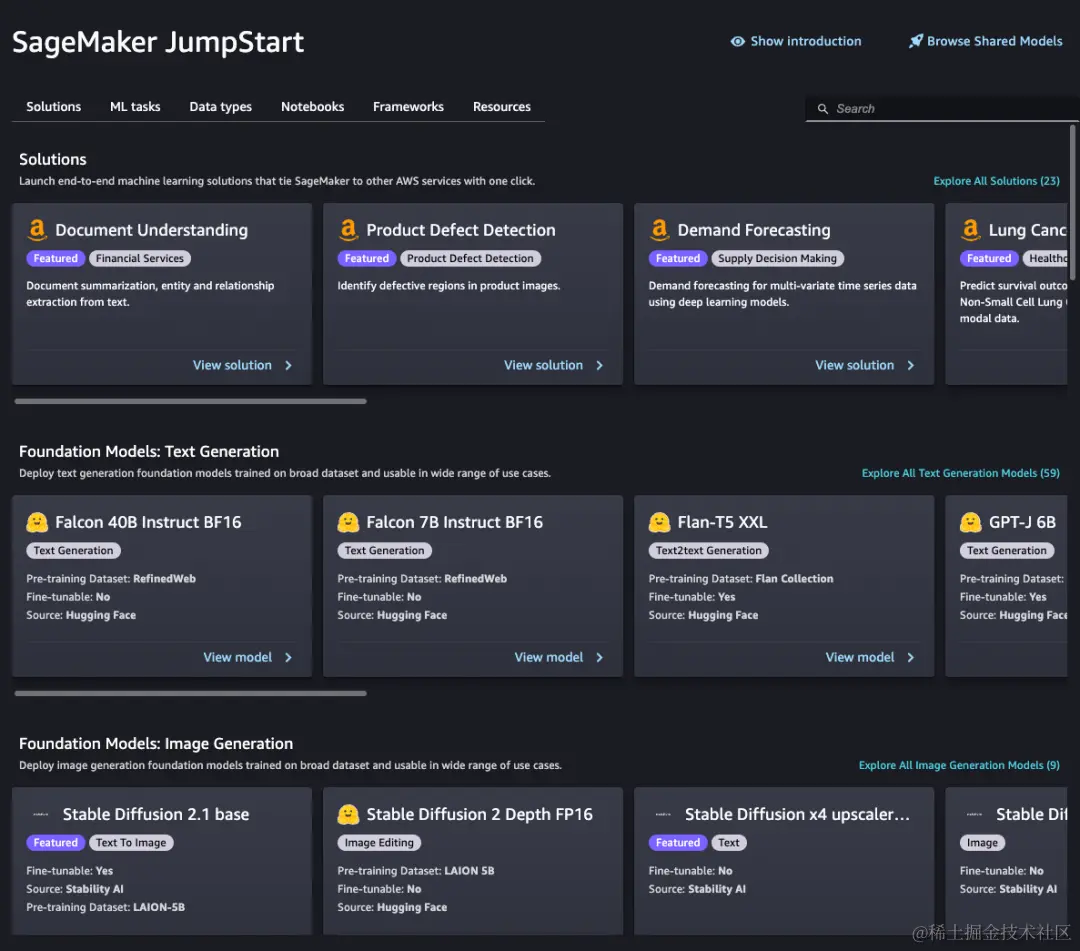The image size is (1080, 951).
Task: Click the magnifier icon in Search
Action: [822, 109]
